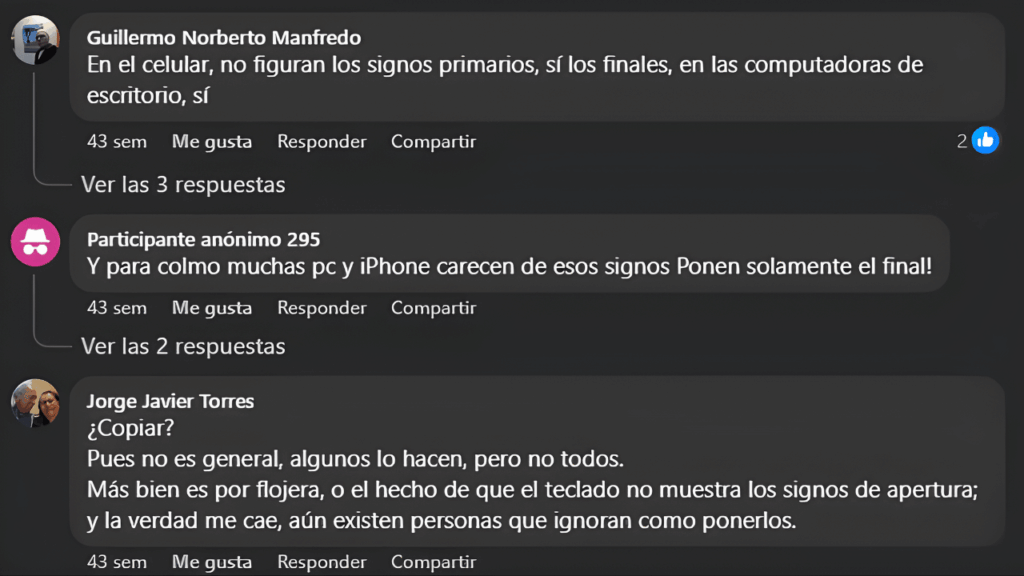Share the anonymous participant's comment
This screenshot has height=576, width=1024.
point(433,307)
